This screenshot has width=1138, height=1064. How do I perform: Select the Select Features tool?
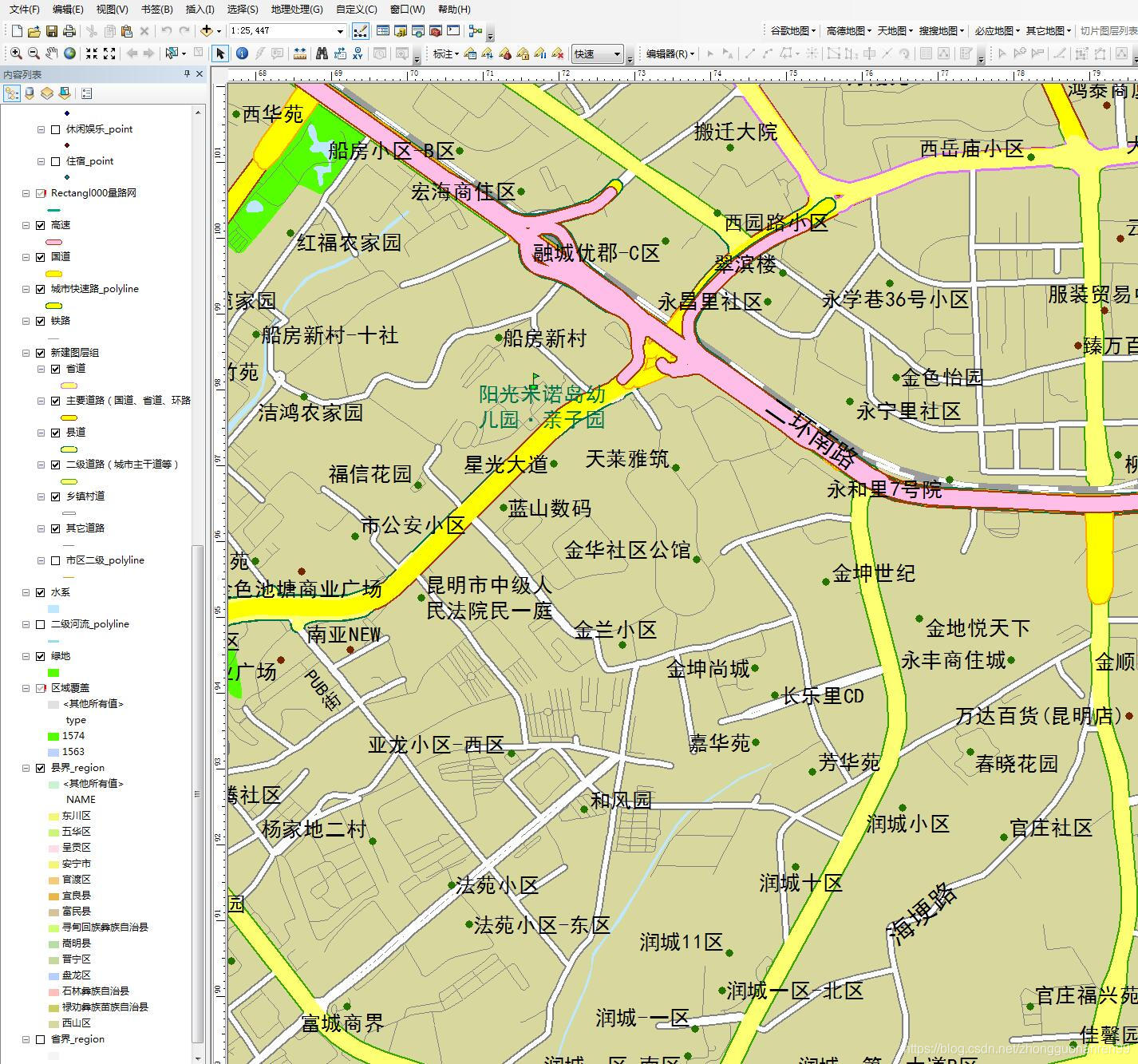click(x=171, y=53)
